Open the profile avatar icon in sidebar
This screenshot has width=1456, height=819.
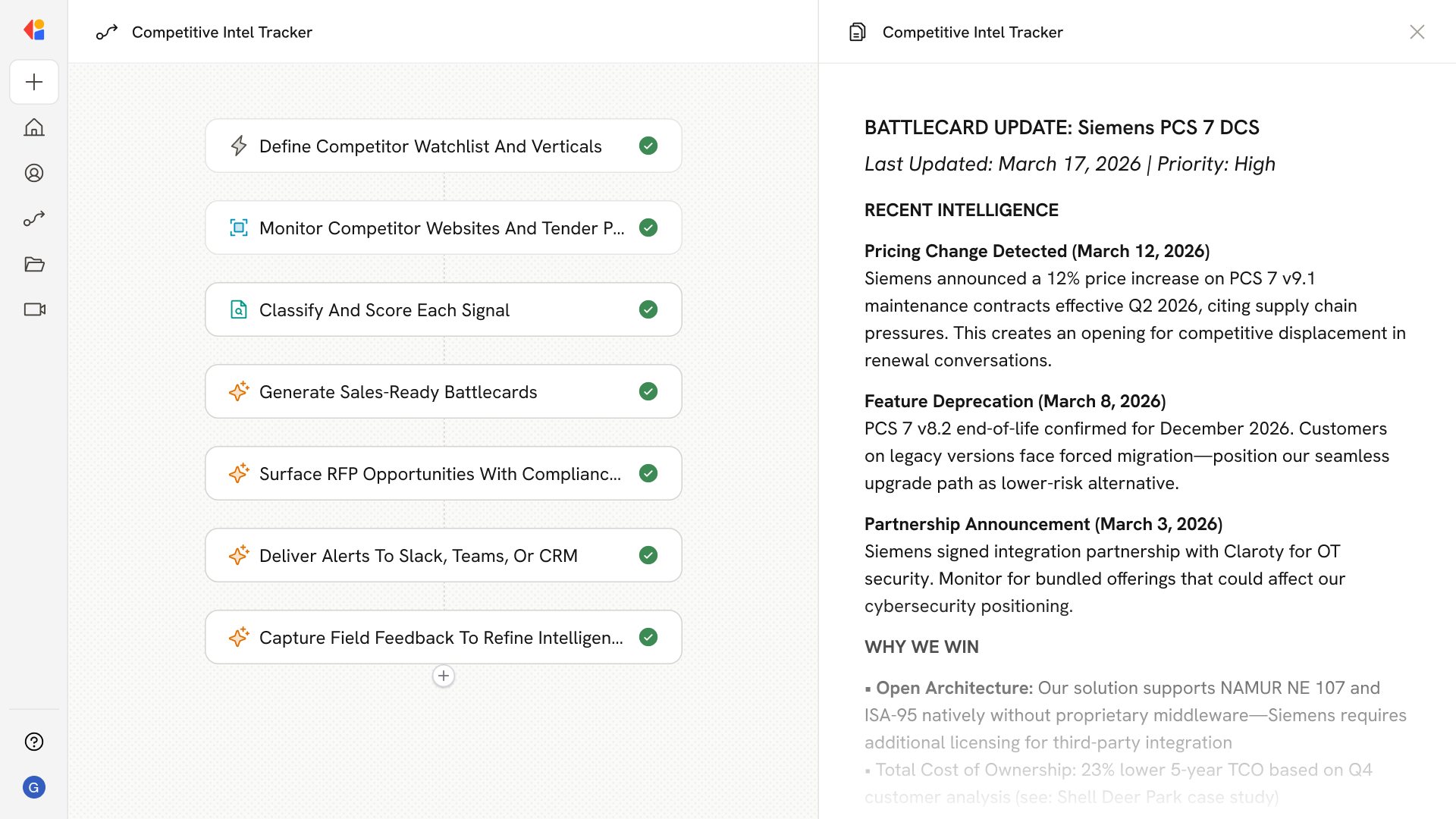point(34,173)
